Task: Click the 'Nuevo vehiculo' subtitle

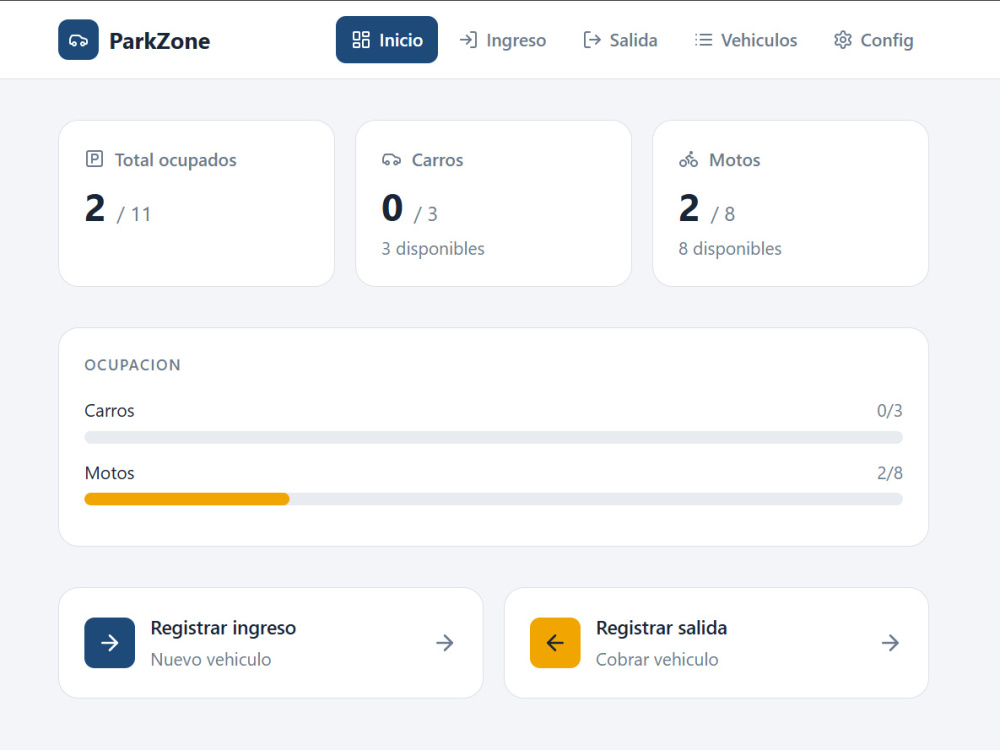Action: [x=211, y=659]
